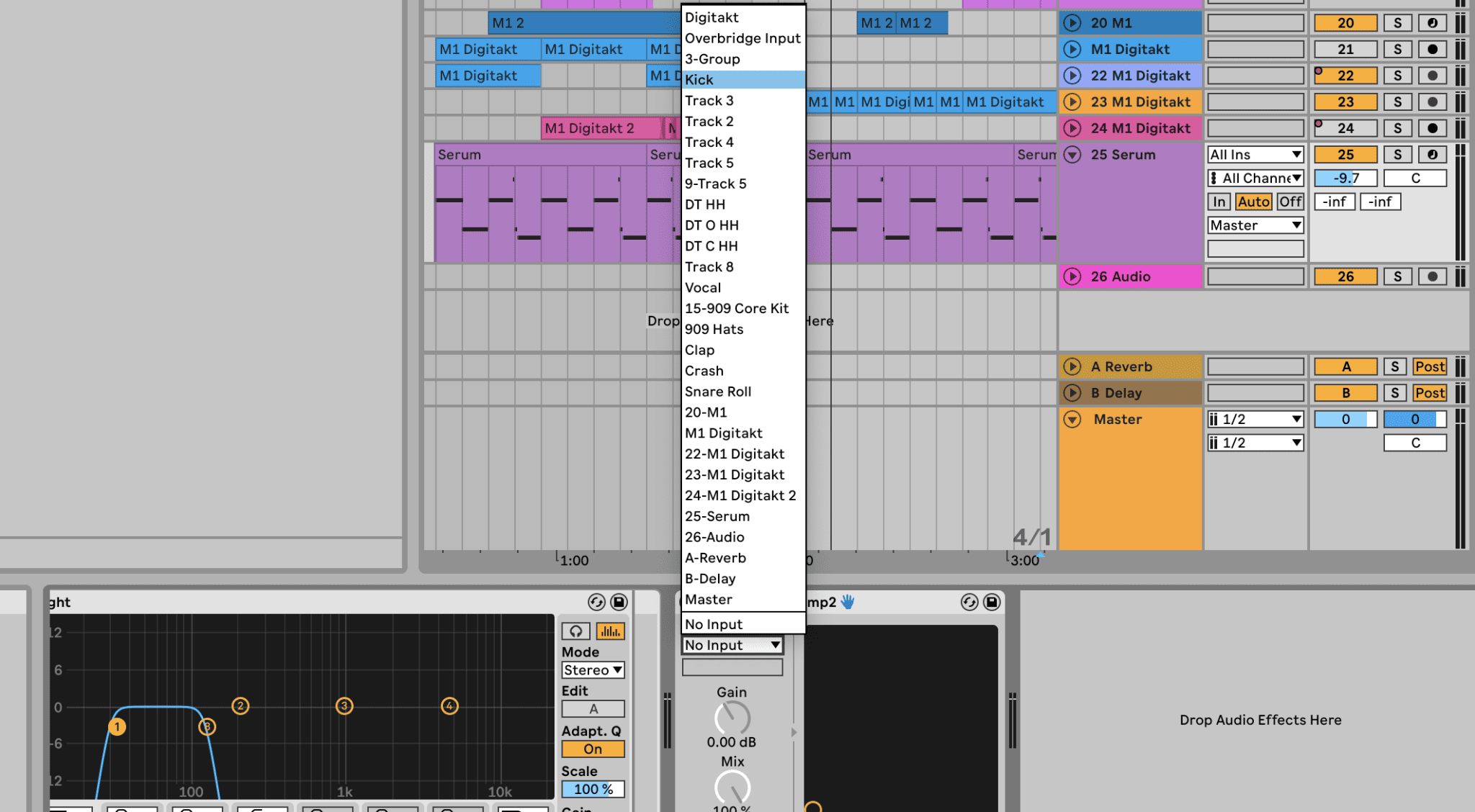Click the record arm icon on track 26 Audio
This screenshot has height=812, width=1475.
coord(1433,276)
